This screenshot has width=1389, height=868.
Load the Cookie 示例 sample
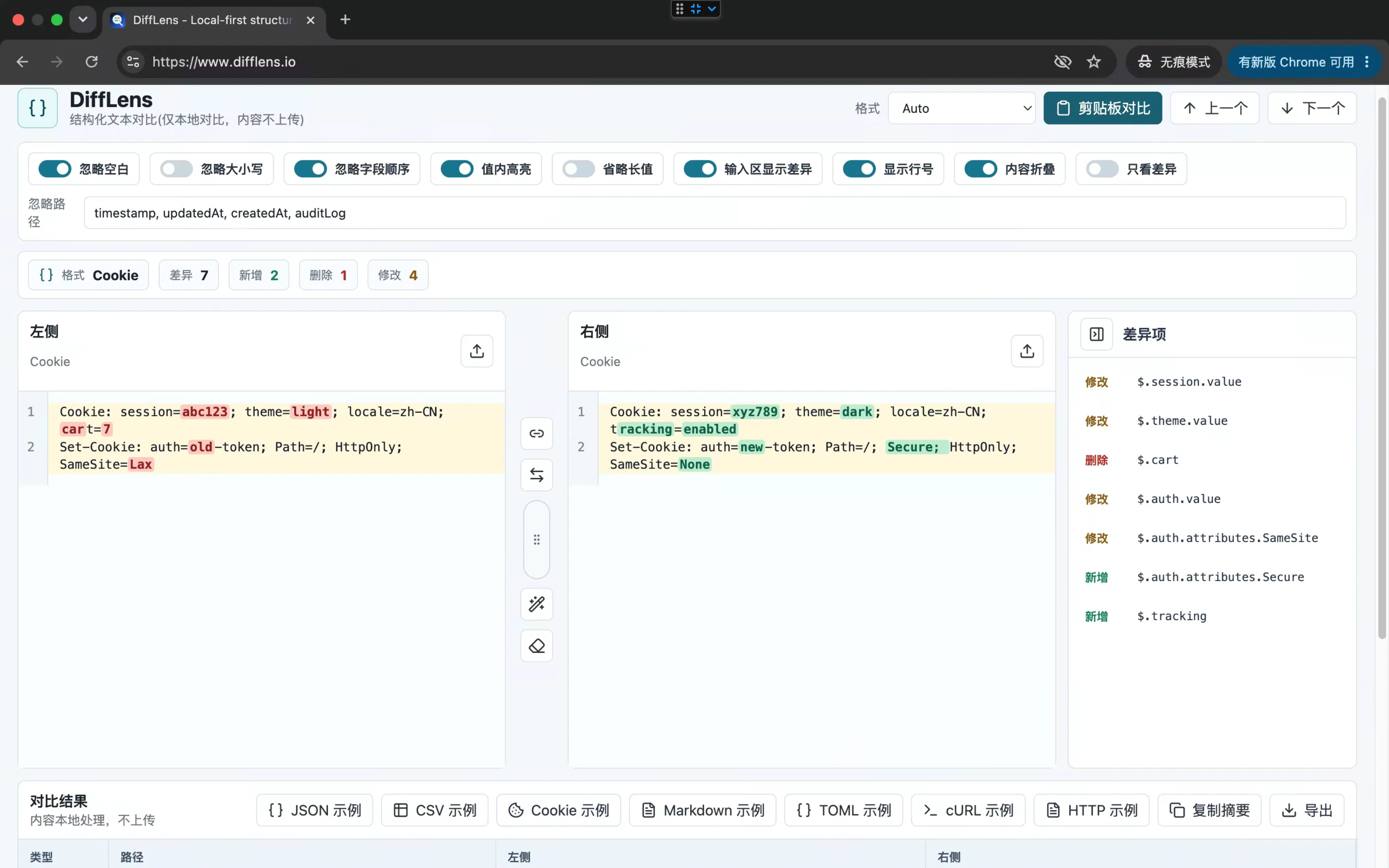coord(559,810)
